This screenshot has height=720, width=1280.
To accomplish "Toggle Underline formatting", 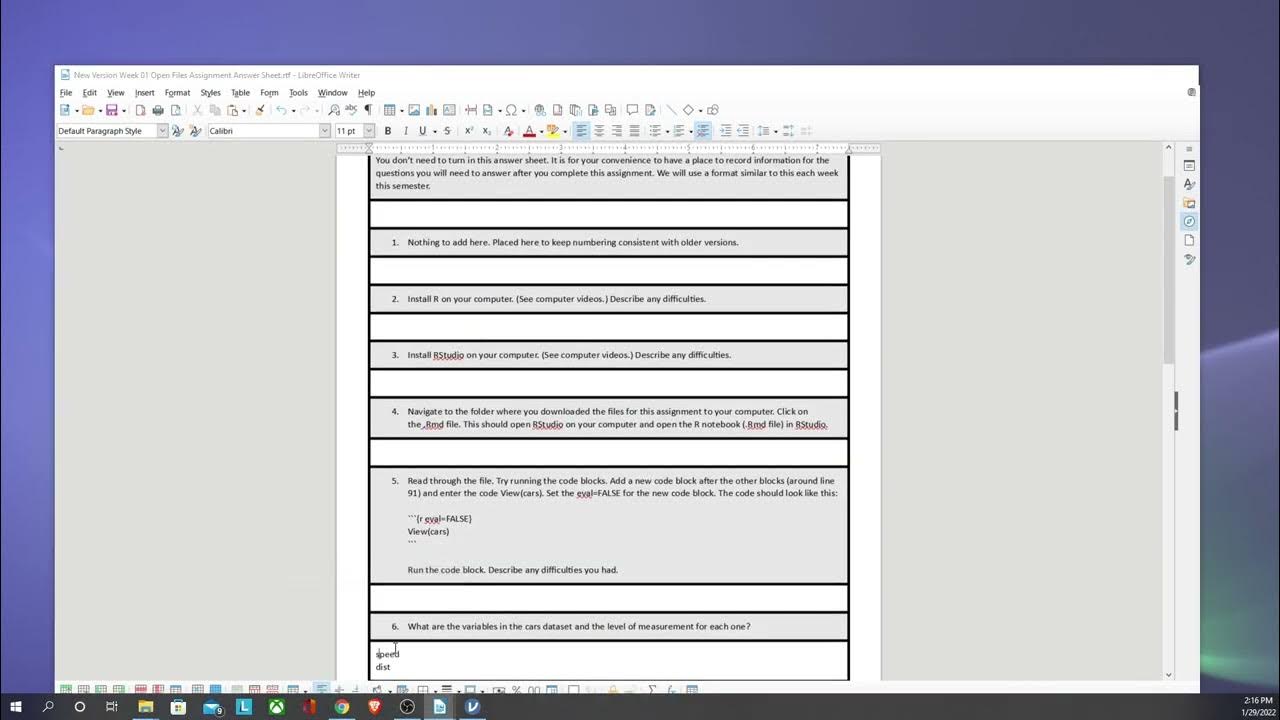I will tap(422, 131).
